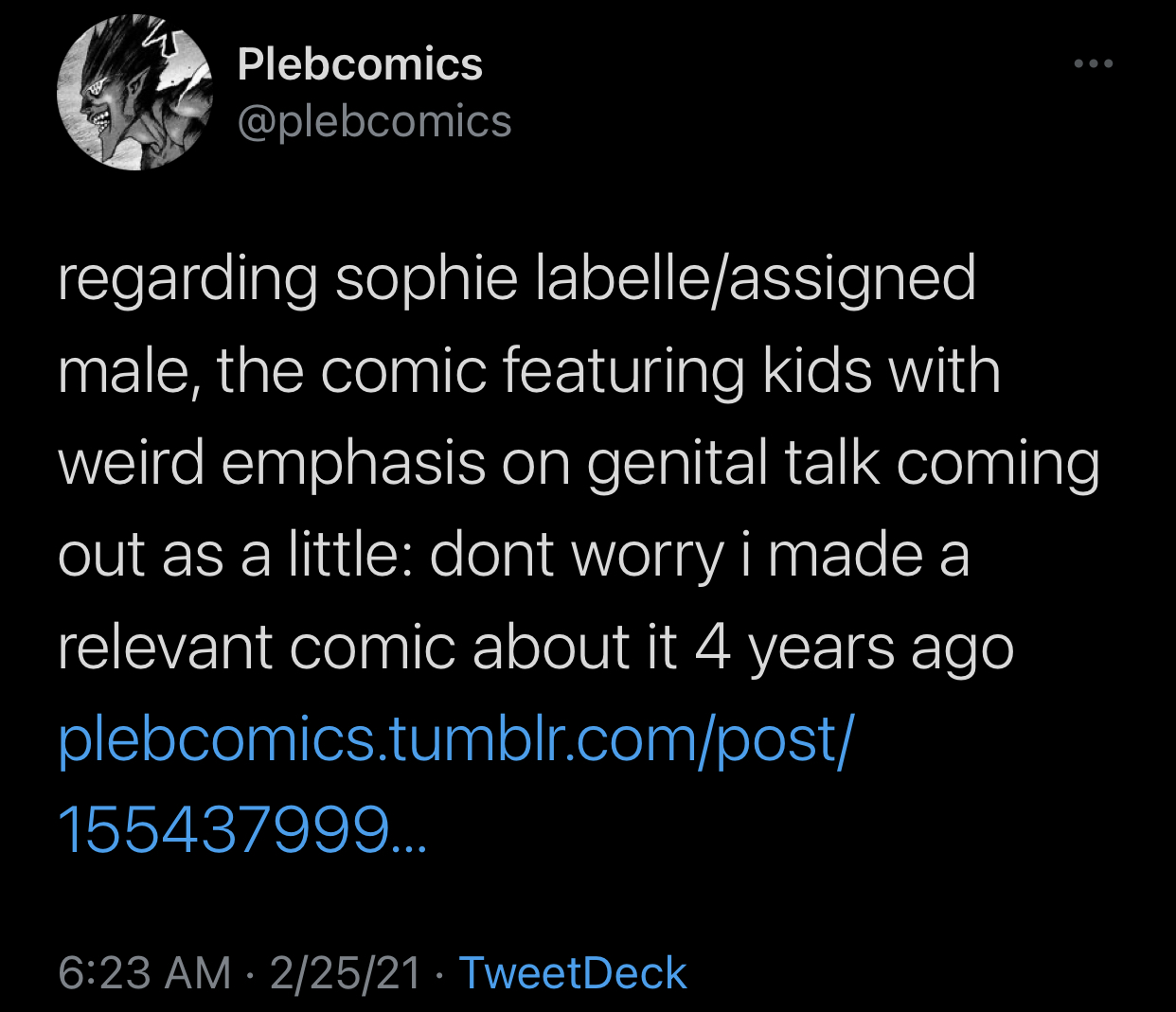Open the TweetDeck source label
This screenshot has width=1176, height=1012.
[573, 973]
